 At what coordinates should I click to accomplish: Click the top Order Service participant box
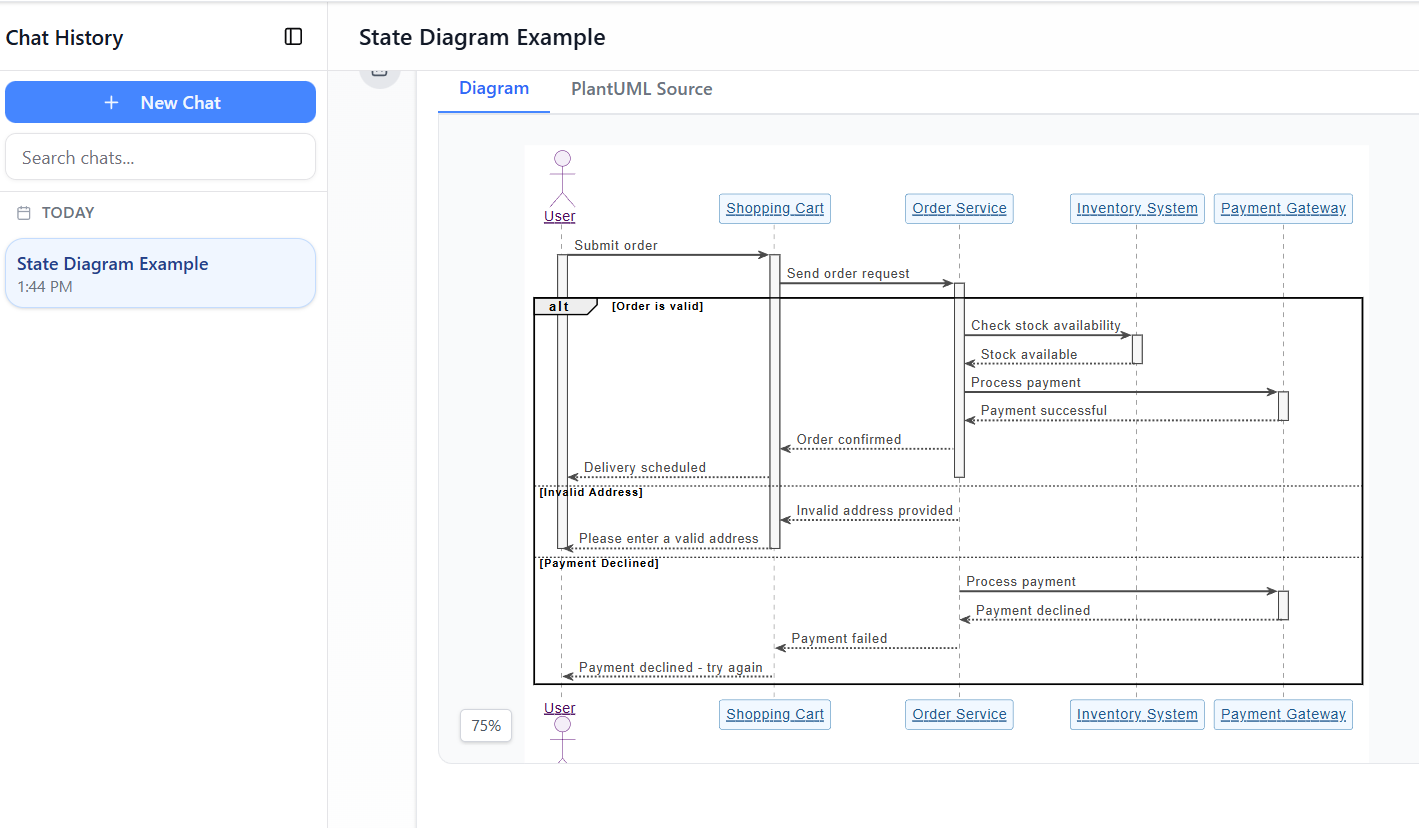[959, 209]
